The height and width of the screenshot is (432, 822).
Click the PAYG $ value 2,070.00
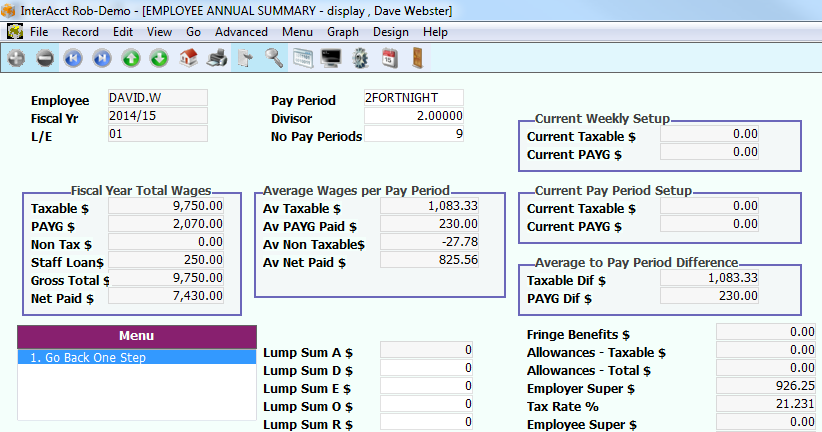click(x=166, y=224)
